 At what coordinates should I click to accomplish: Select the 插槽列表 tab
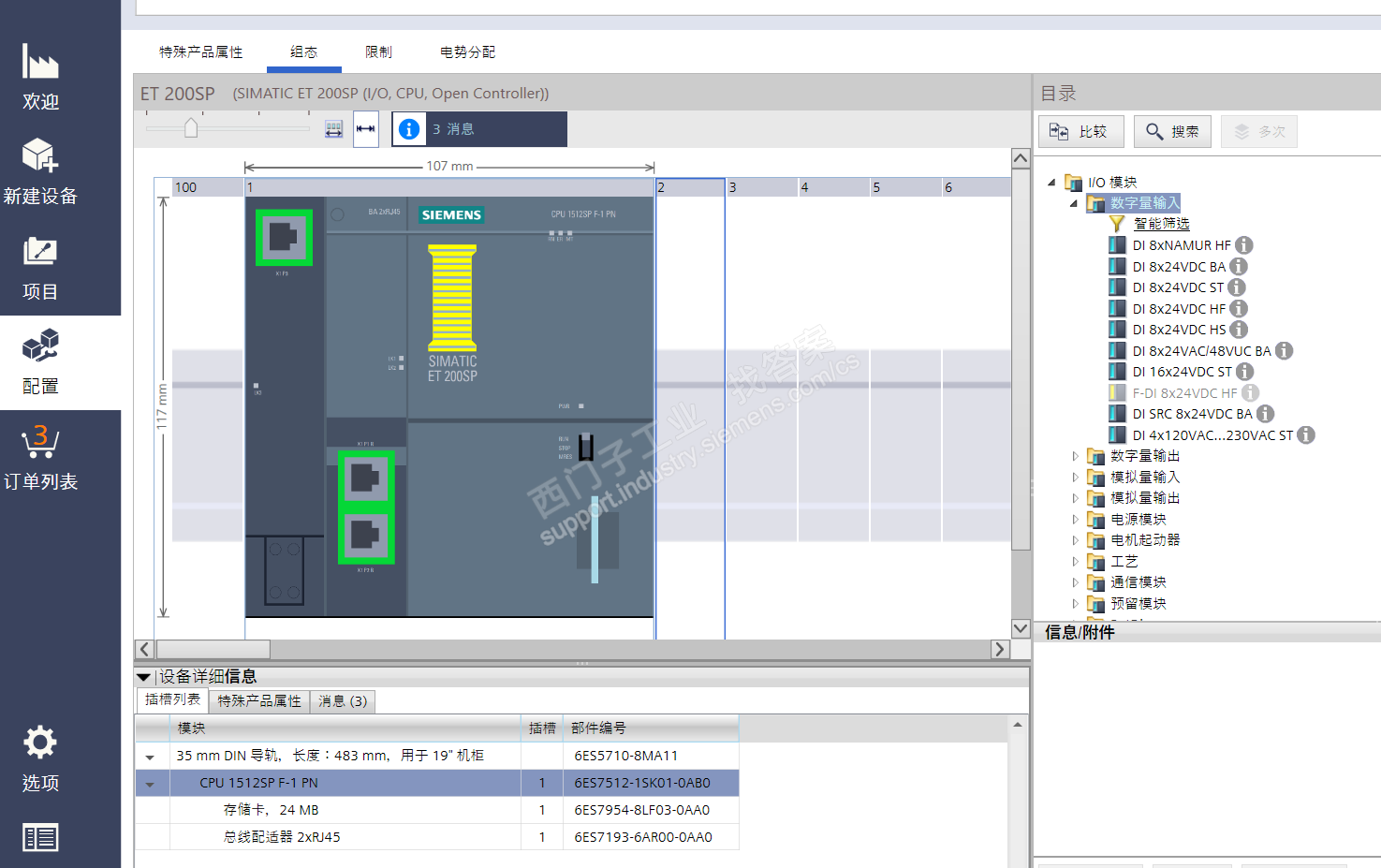[x=172, y=700]
